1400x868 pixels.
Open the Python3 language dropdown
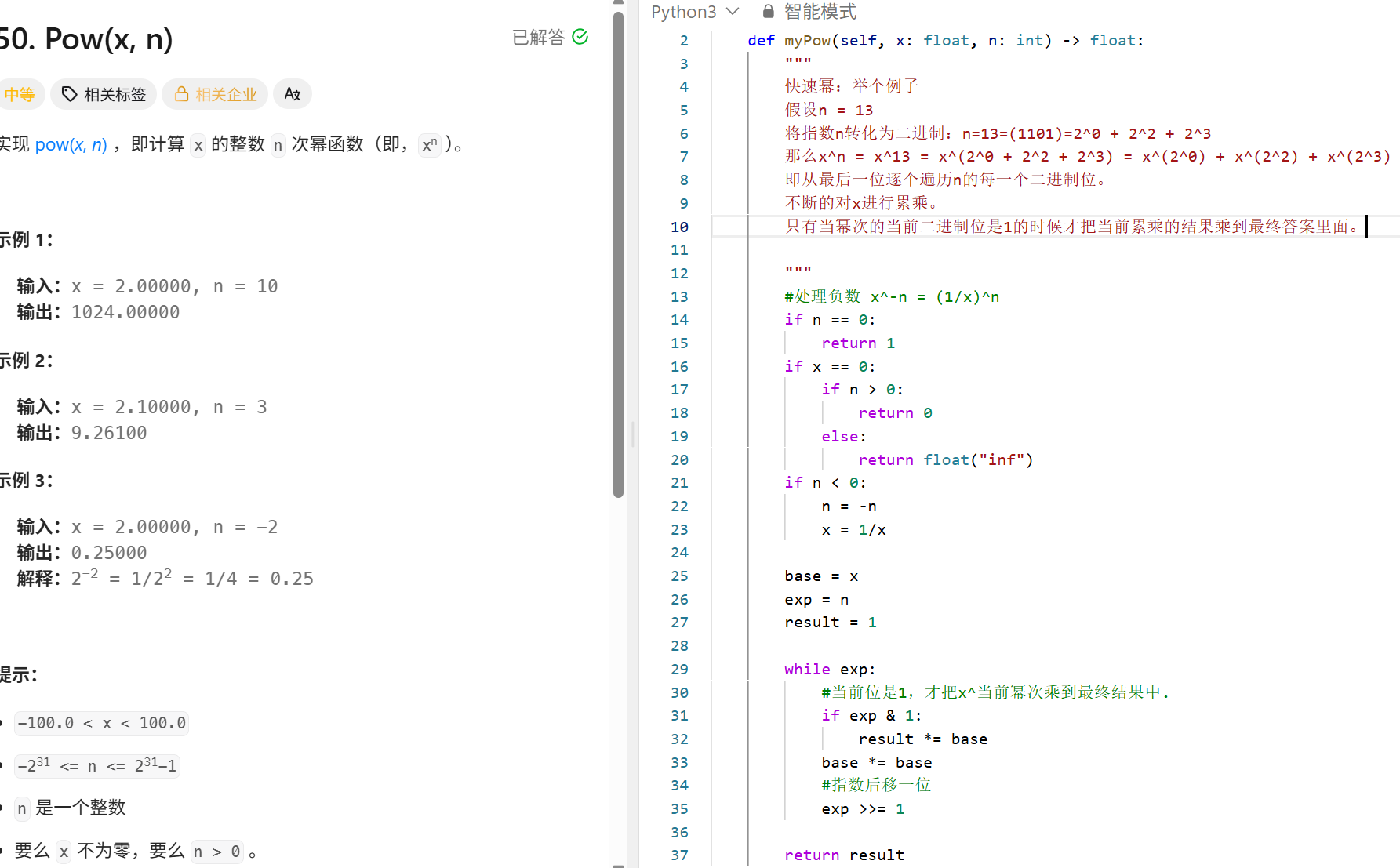695,12
